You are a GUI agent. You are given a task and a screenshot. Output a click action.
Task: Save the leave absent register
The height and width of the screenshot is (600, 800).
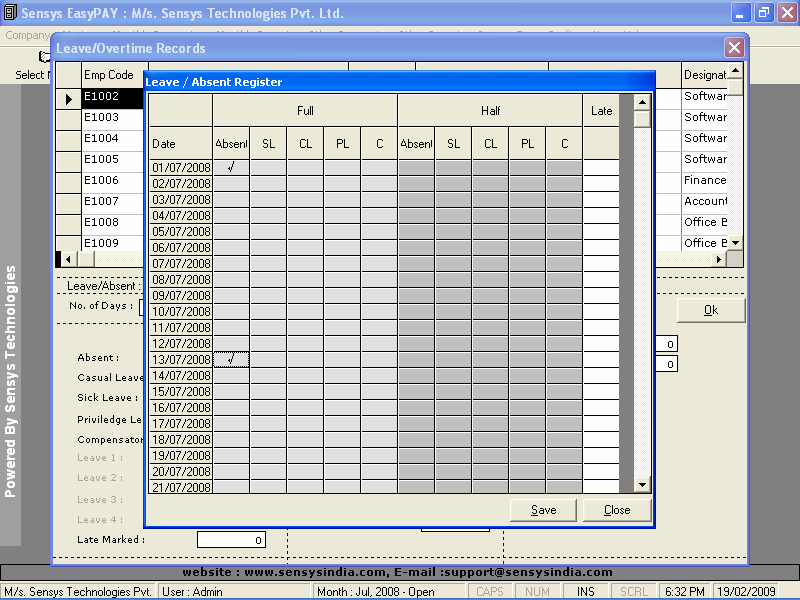coord(543,510)
